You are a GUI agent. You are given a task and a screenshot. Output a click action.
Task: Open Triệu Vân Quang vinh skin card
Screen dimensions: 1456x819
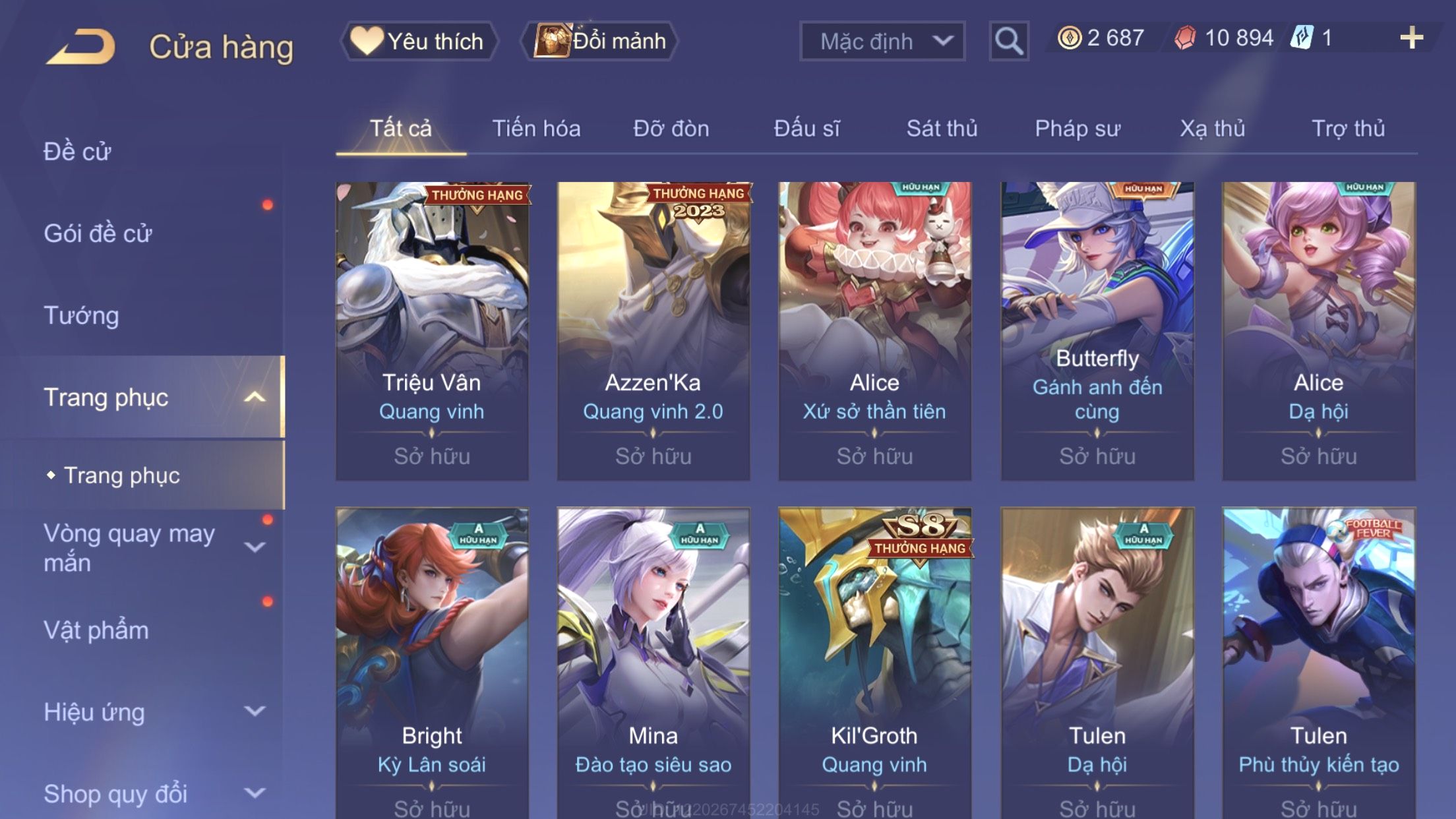pos(432,331)
